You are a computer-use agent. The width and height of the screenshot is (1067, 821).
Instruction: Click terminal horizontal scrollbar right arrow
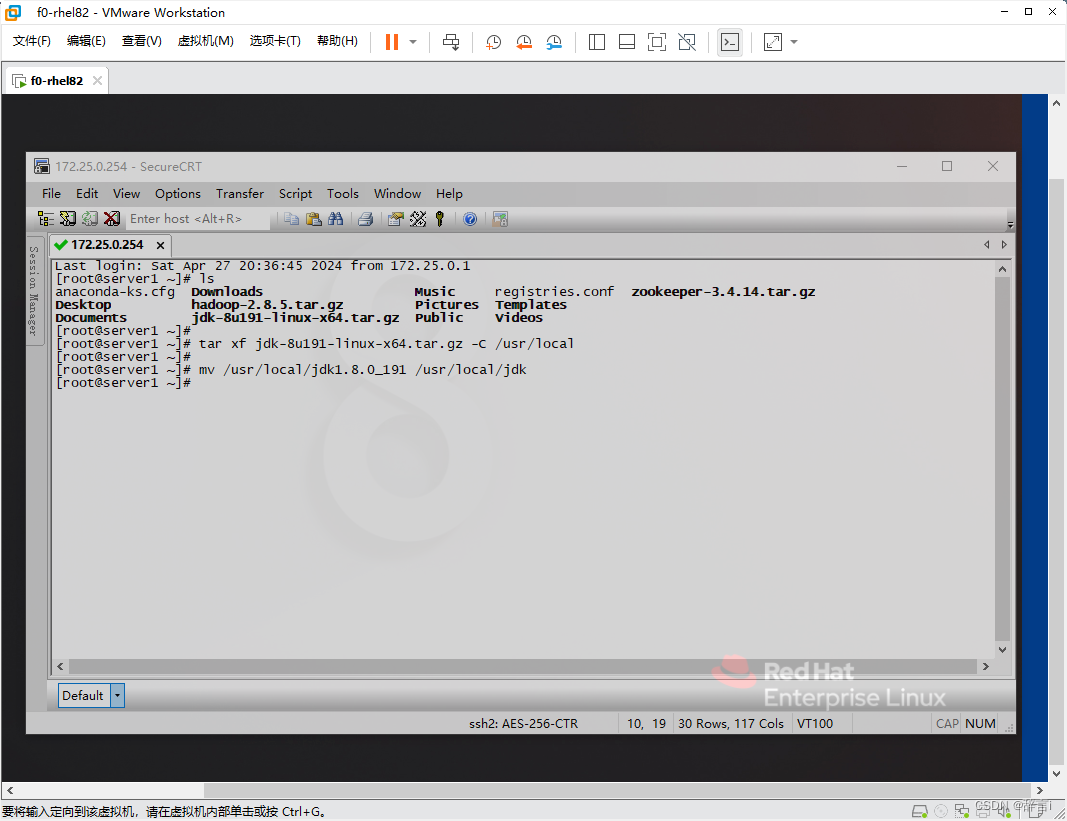tap(985, 666)
